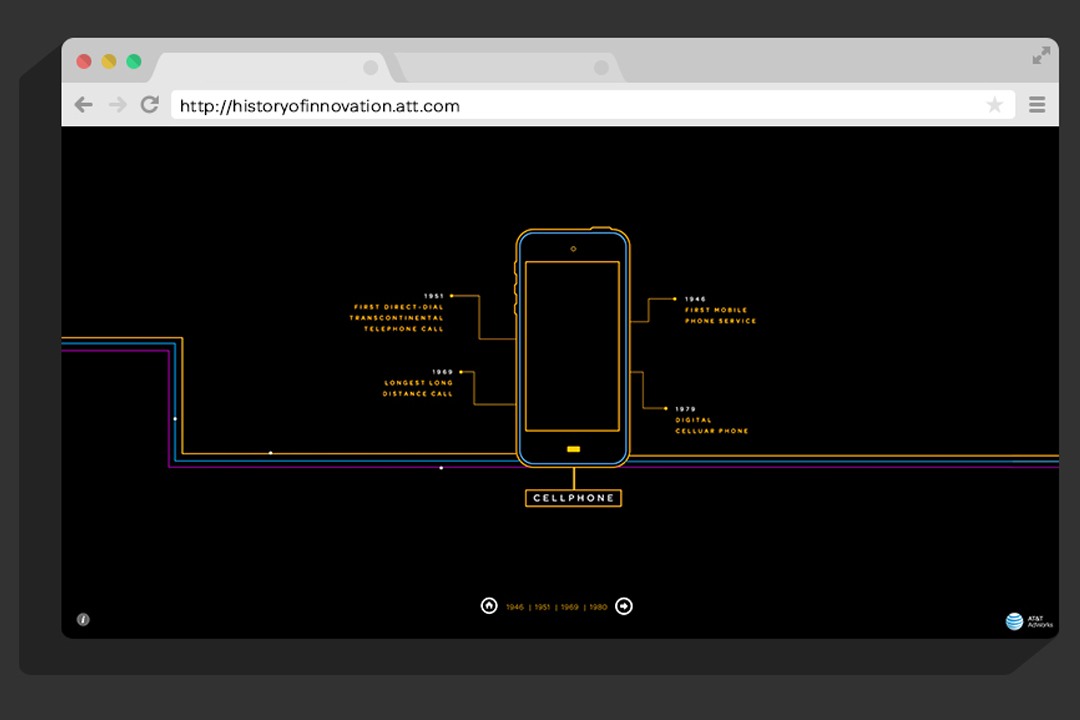Click the browser back arrow

(83, 105)
